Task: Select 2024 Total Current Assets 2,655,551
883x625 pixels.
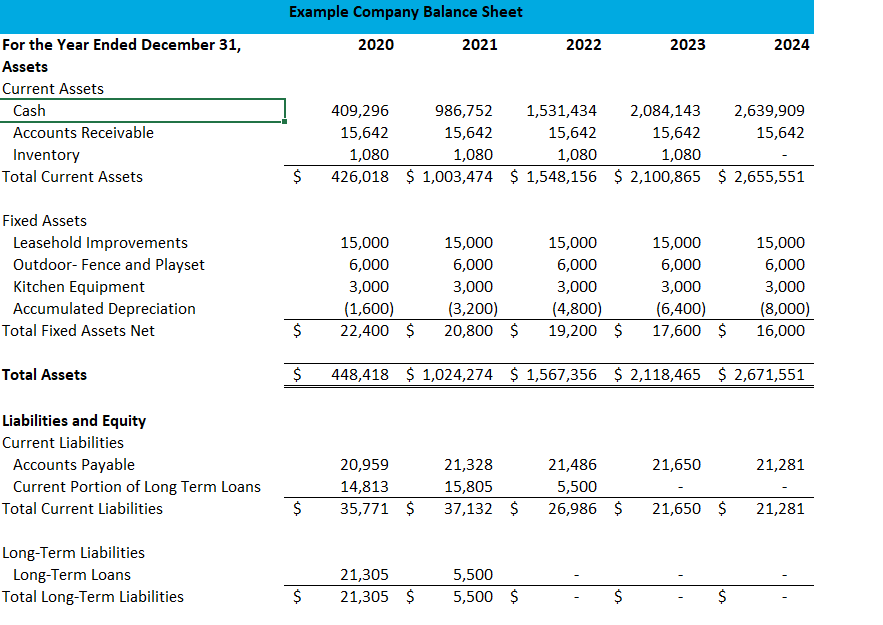Action: tap(769, 177)
